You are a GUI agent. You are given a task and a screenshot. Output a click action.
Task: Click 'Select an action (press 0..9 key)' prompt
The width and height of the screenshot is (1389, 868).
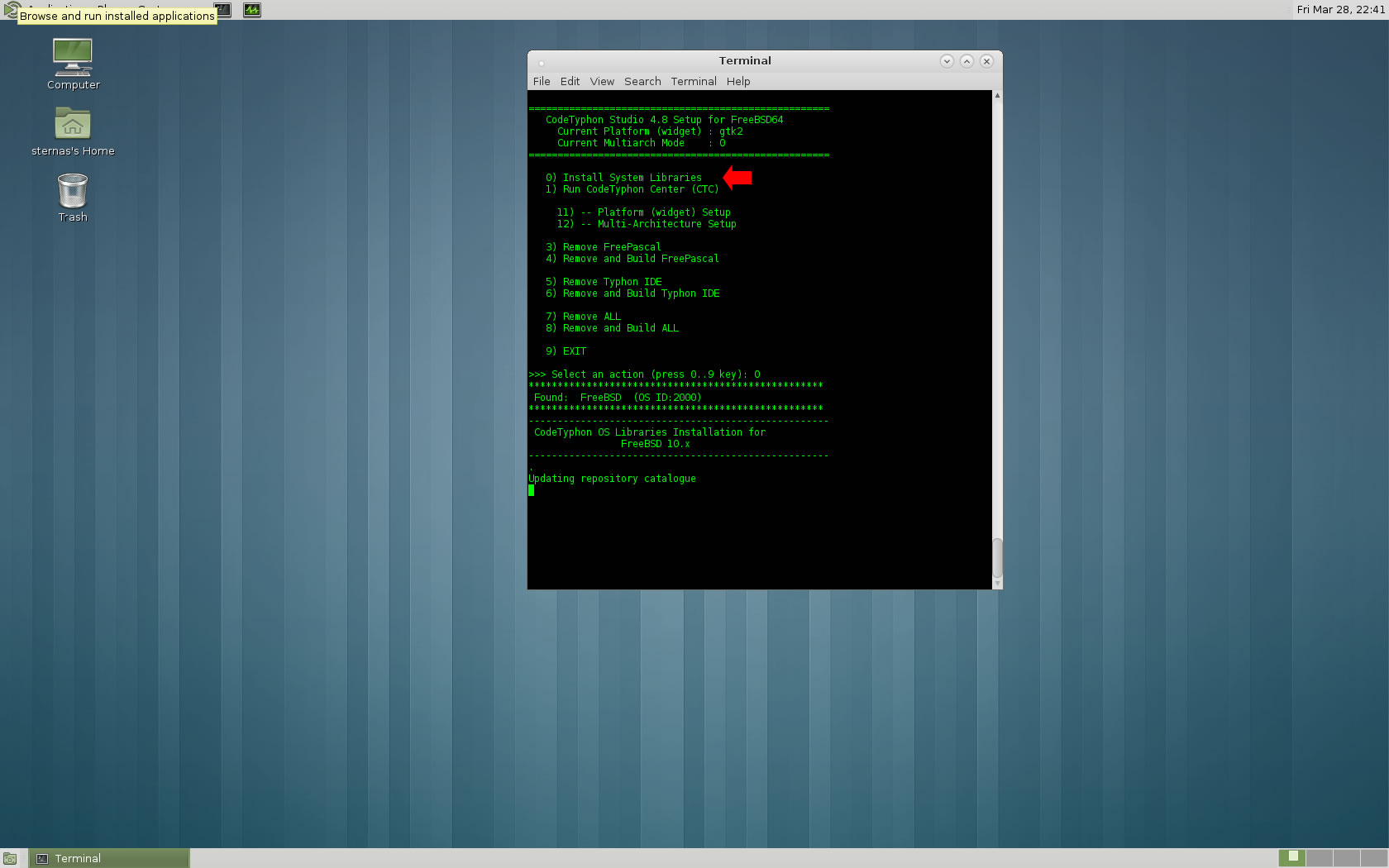(x=648, y=374)
